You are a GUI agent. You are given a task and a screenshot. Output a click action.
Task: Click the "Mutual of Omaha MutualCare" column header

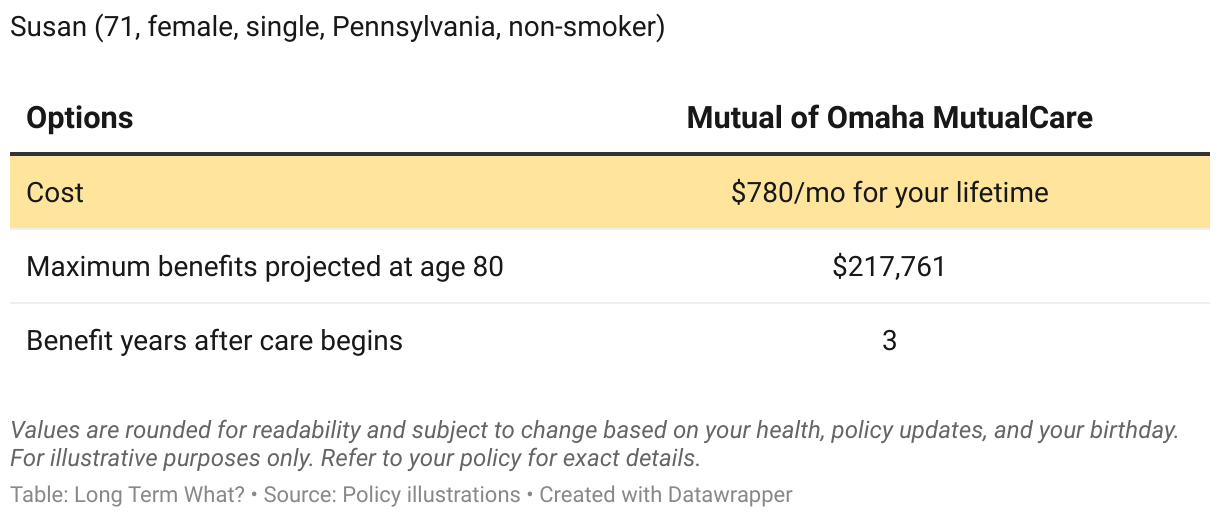click(889, 118)
